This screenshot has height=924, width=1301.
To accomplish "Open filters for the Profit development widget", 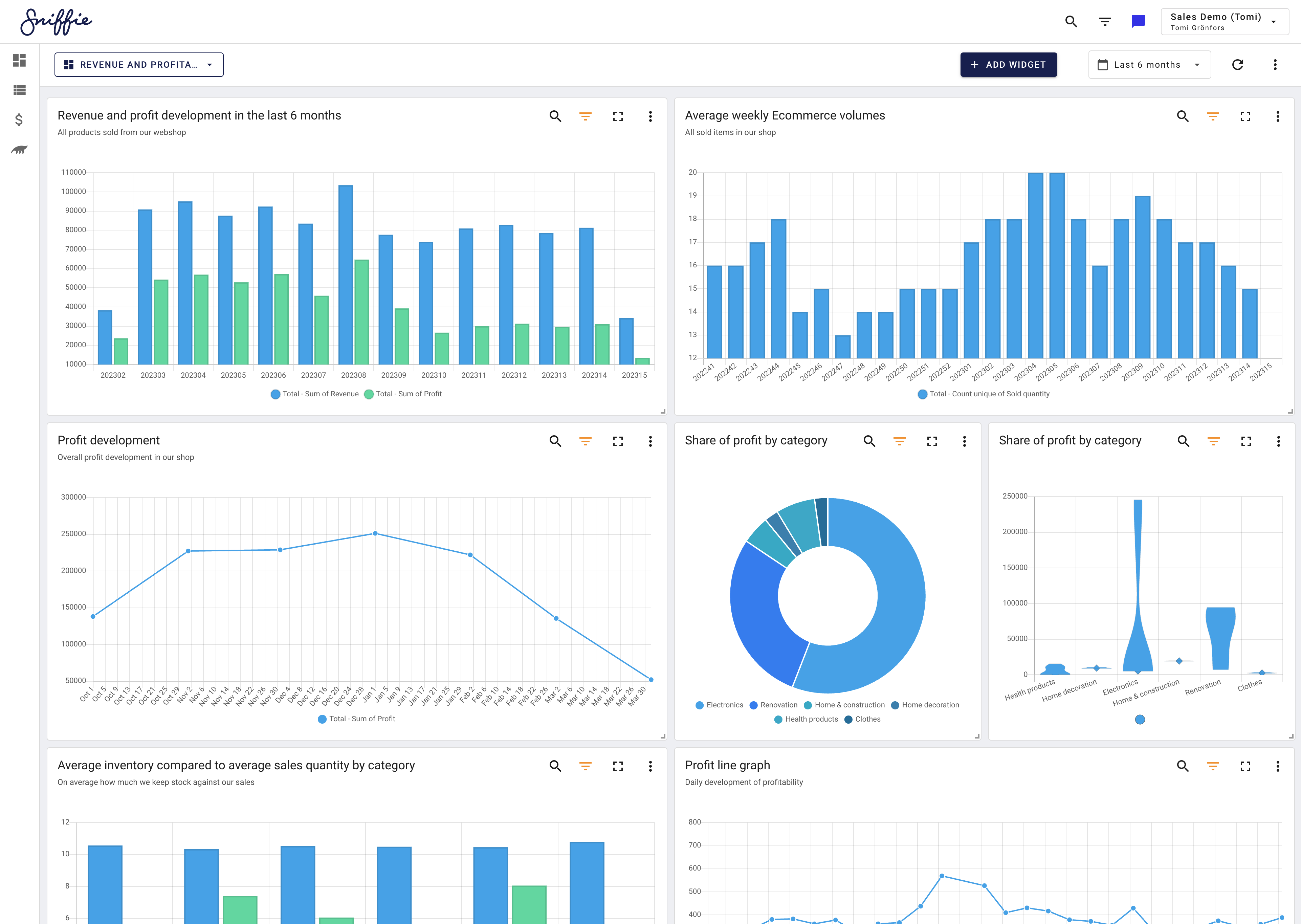I will 586,441.
